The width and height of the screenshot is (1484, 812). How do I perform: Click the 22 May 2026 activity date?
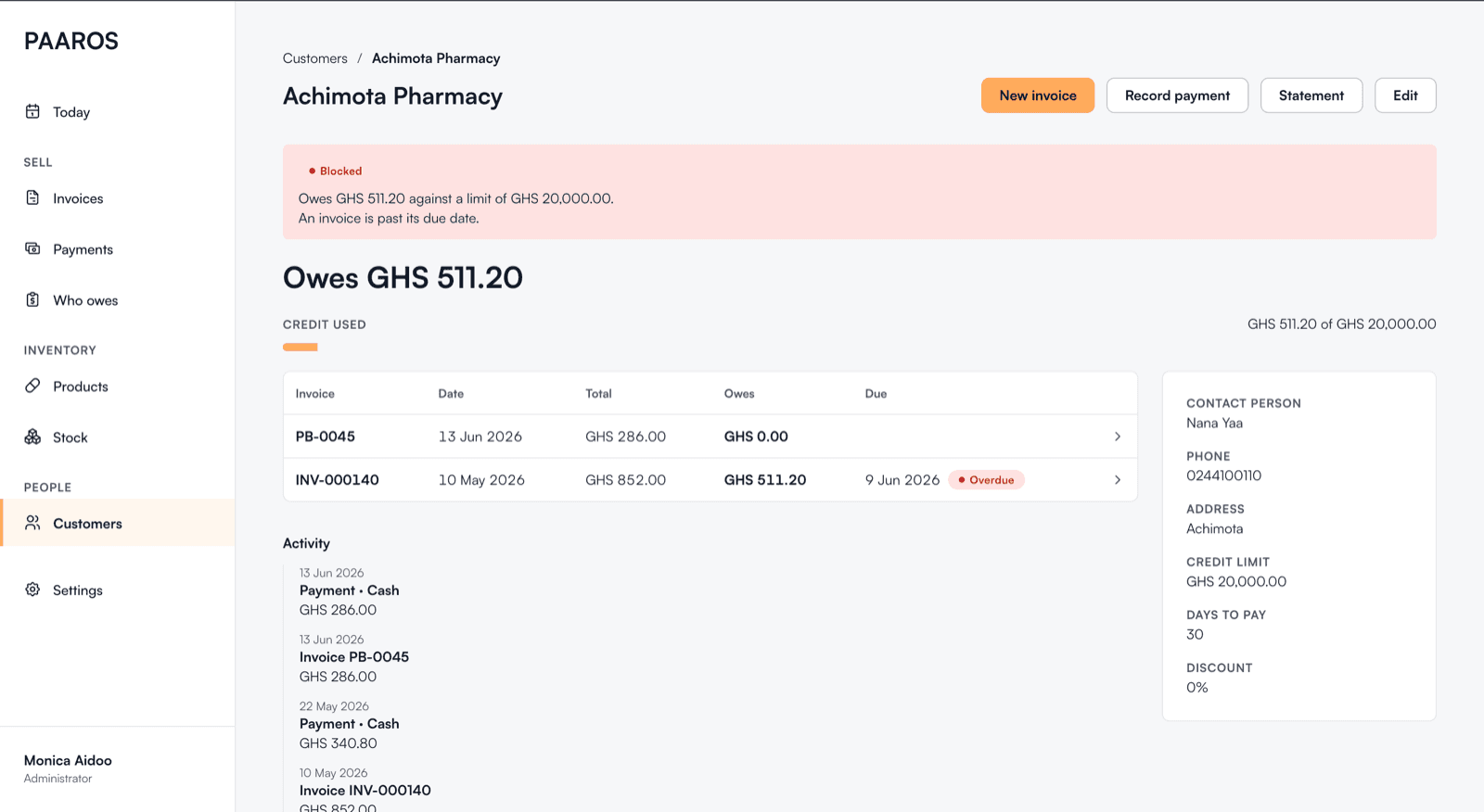(x=334, y=706)
